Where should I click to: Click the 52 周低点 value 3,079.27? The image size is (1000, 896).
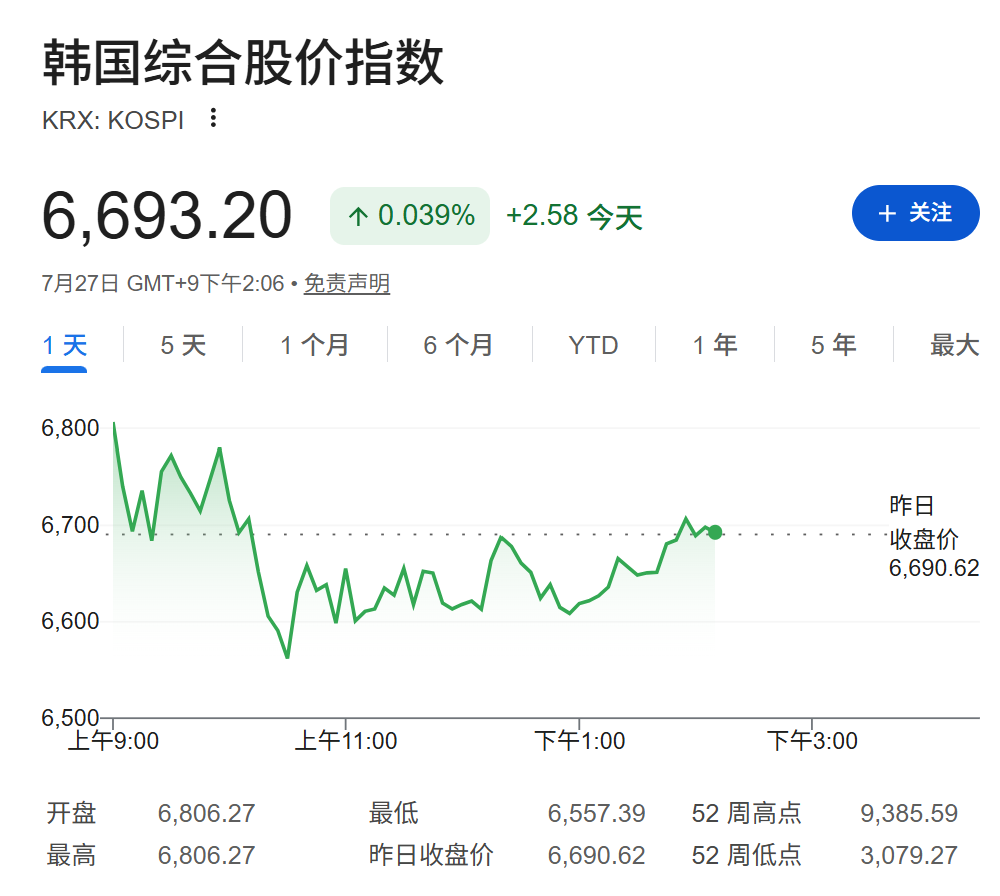(909, 855)
